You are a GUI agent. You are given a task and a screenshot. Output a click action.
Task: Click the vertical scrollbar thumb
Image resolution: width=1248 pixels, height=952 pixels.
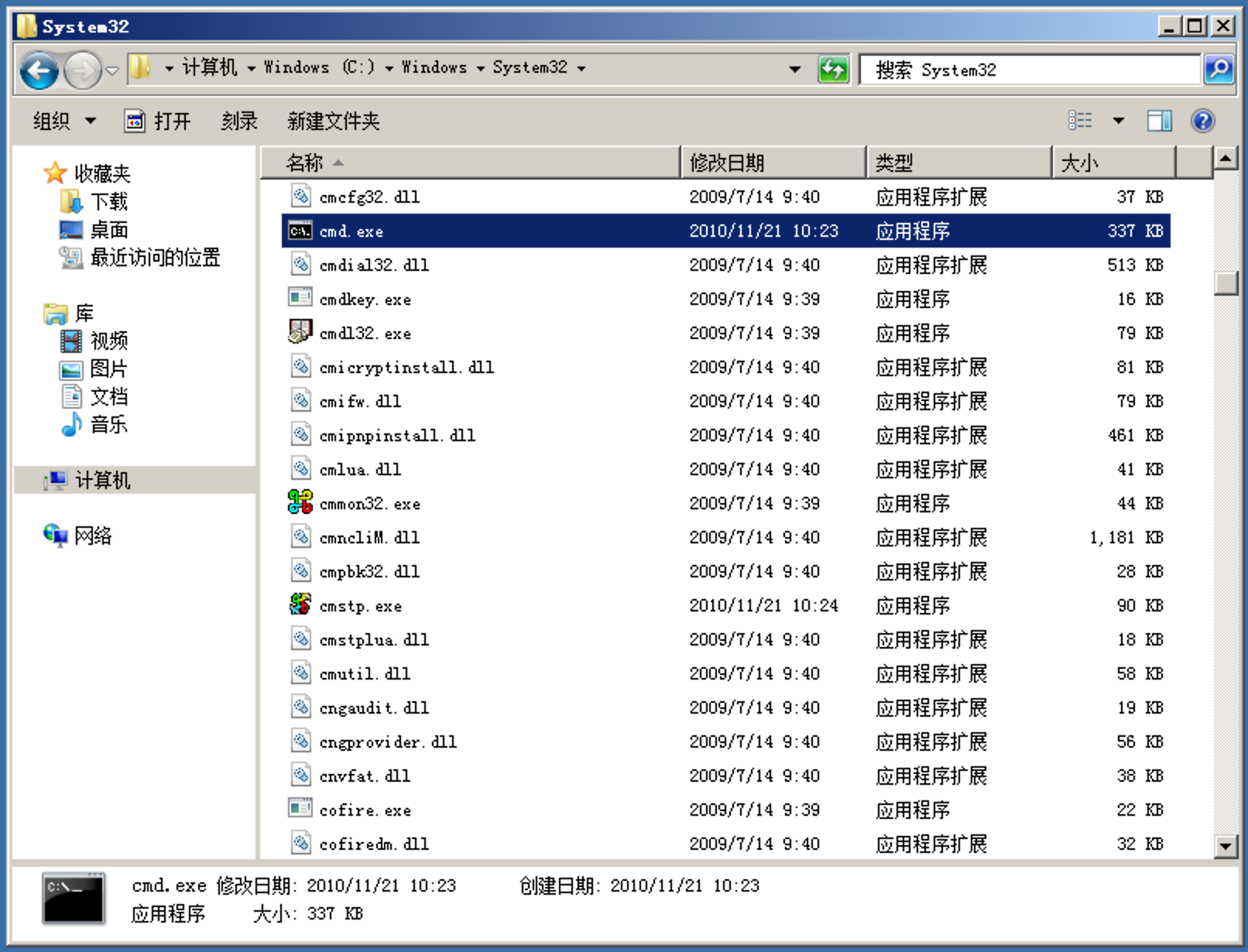click(1226, 283)
